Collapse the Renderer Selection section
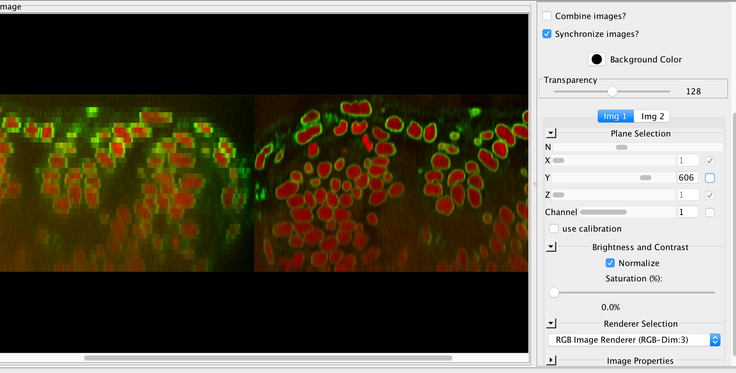The image size is (736, 373). tap(551, 323)
